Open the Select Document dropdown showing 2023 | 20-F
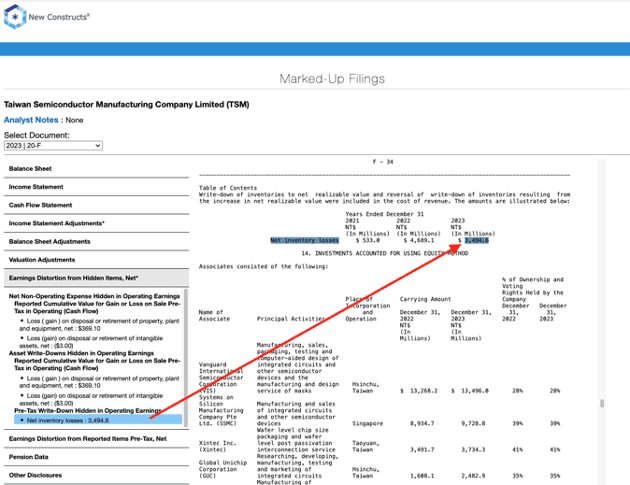Viewport: 630px width, 485px height. (x=53, y=145)
